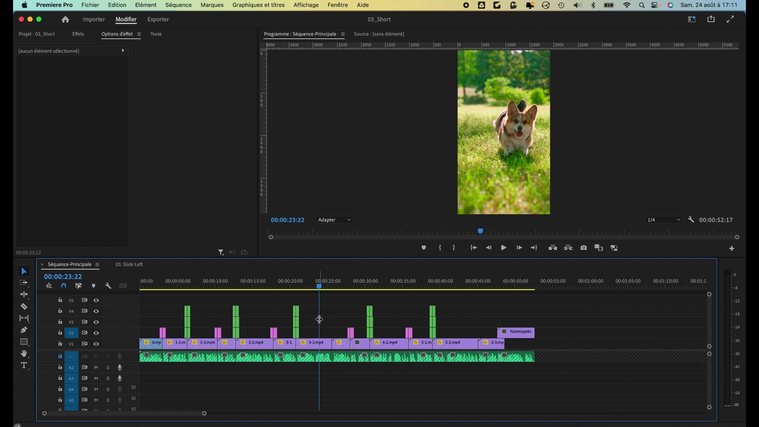Go to the Exporter workspace
This screenshot has width=759, height=427.
tap(158, 19)
